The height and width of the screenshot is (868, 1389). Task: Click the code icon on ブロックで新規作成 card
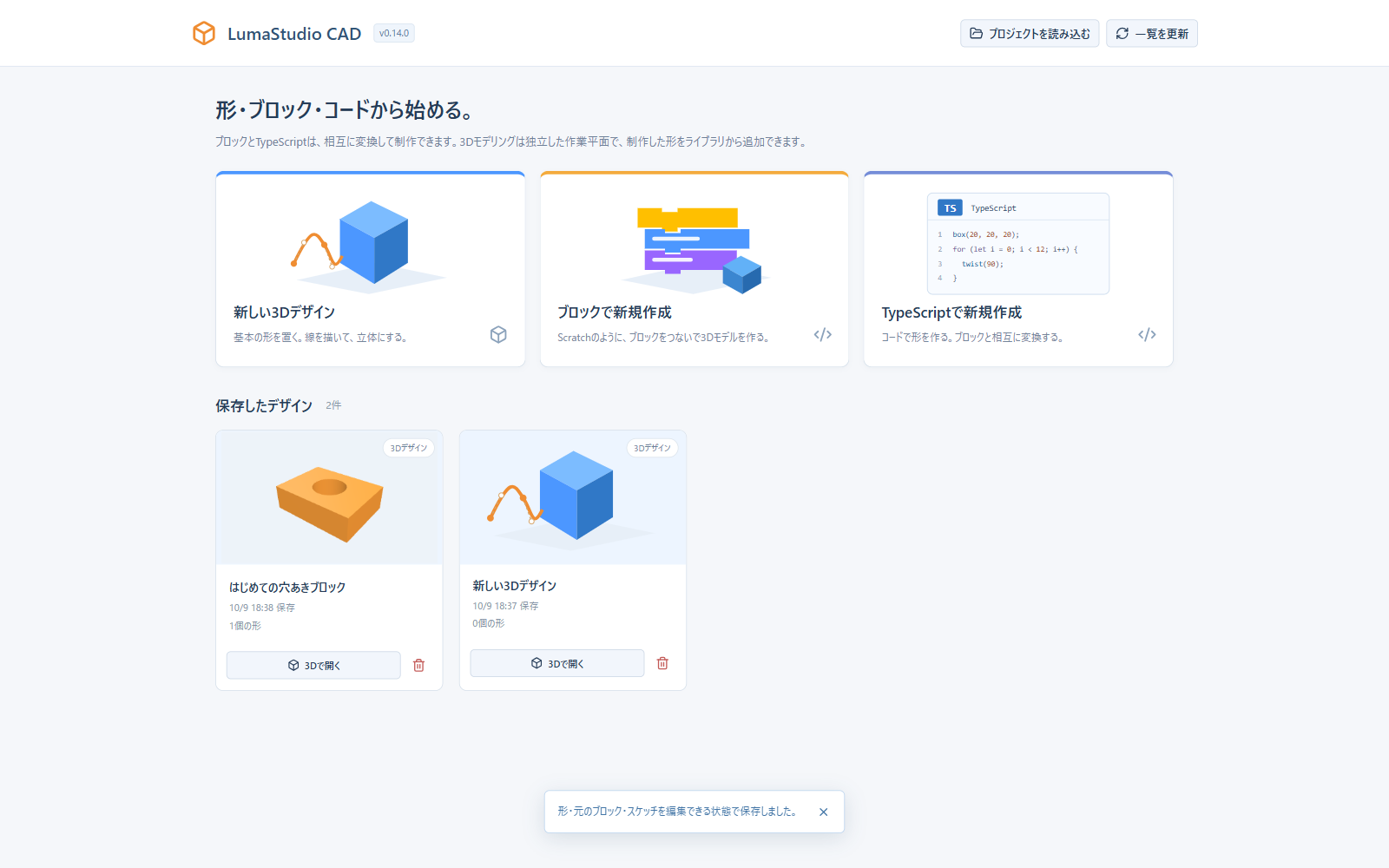(823, 335)
